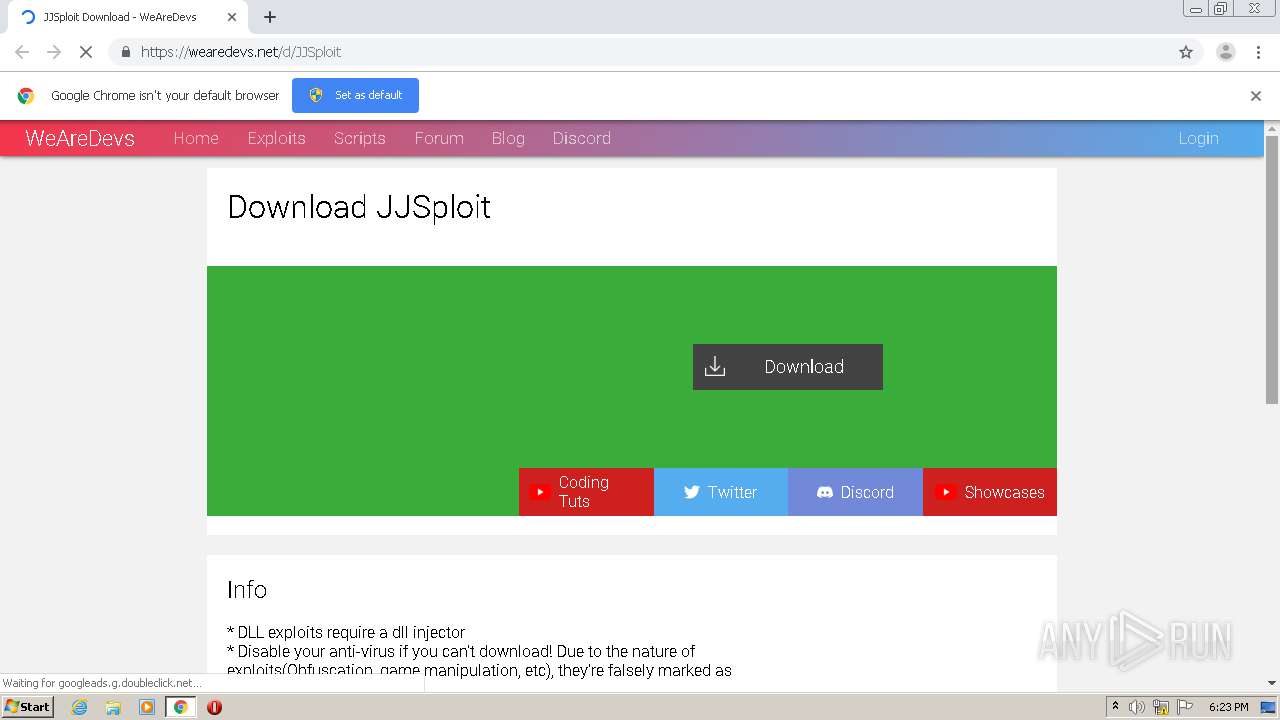Image resolution: width=1280 pixels, height=720 pixels.
Task: Click the red antivirus taskbar icon
Action: pyautogui.click(x=214, y=707)
